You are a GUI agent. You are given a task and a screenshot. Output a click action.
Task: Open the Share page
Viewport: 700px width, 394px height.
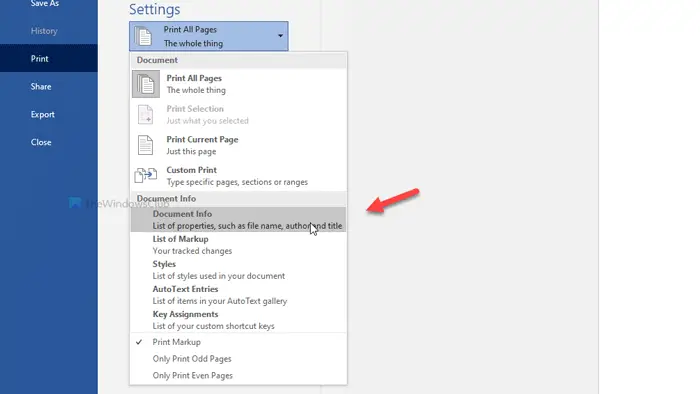tap(49, 87)
